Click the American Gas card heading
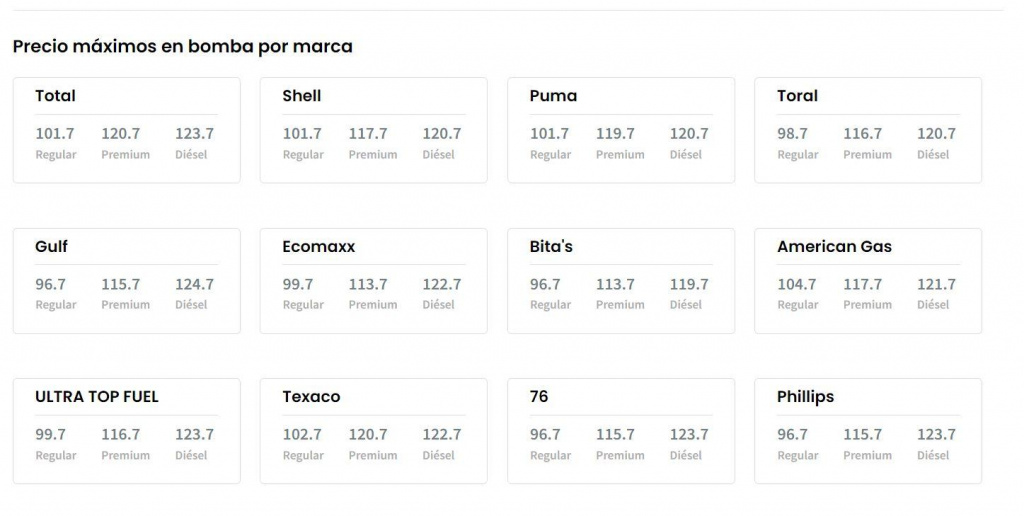 (834, 246)
